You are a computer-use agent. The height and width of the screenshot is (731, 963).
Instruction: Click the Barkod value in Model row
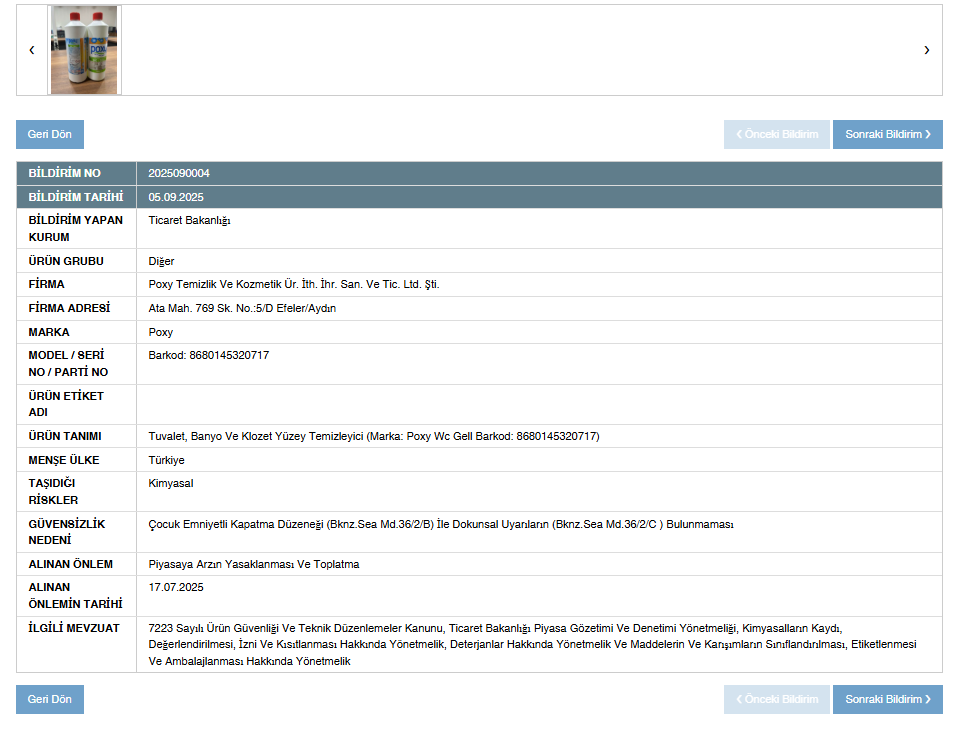[x=208, y=355]
